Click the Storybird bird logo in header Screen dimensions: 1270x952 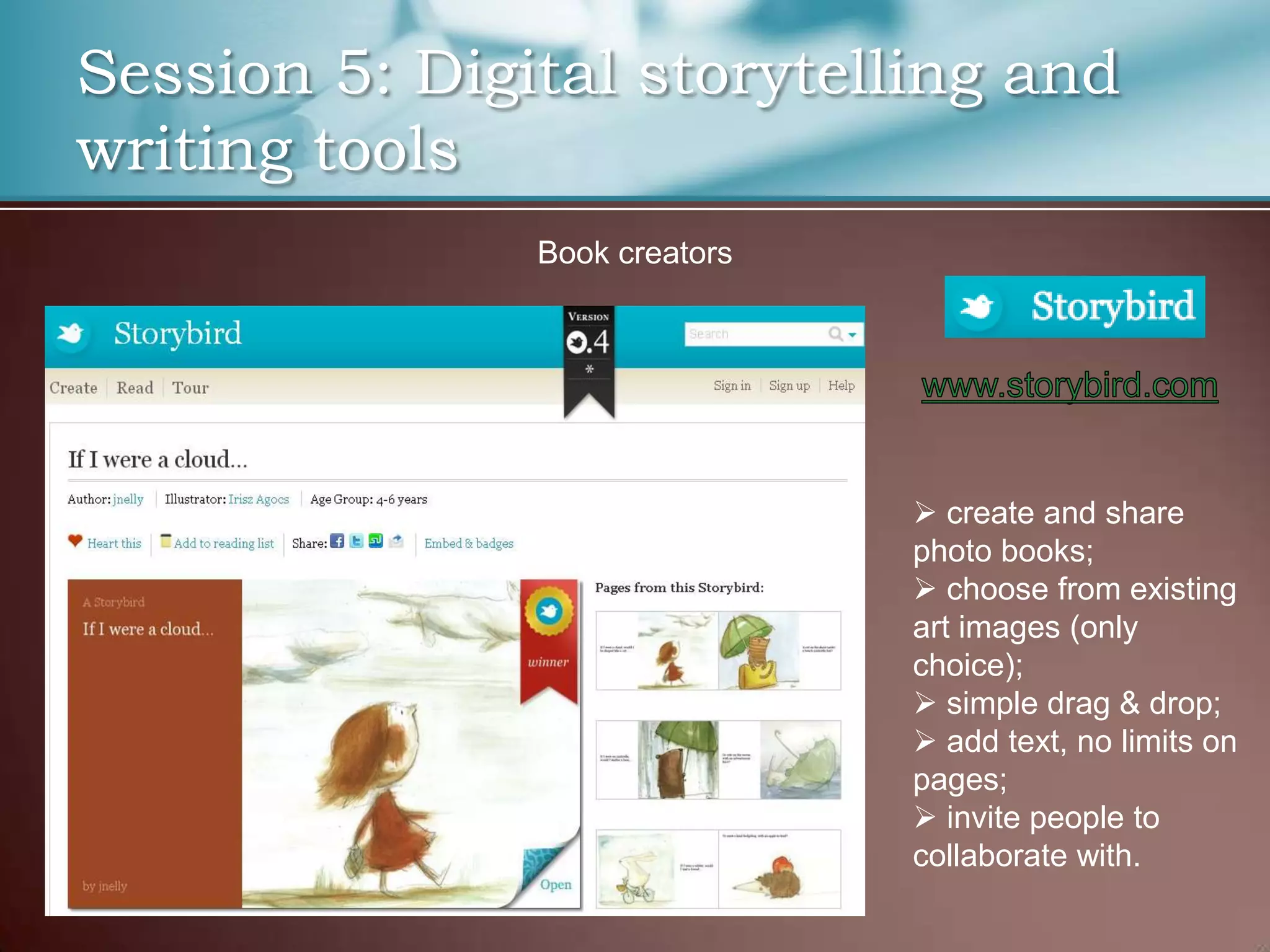[71, 334]
